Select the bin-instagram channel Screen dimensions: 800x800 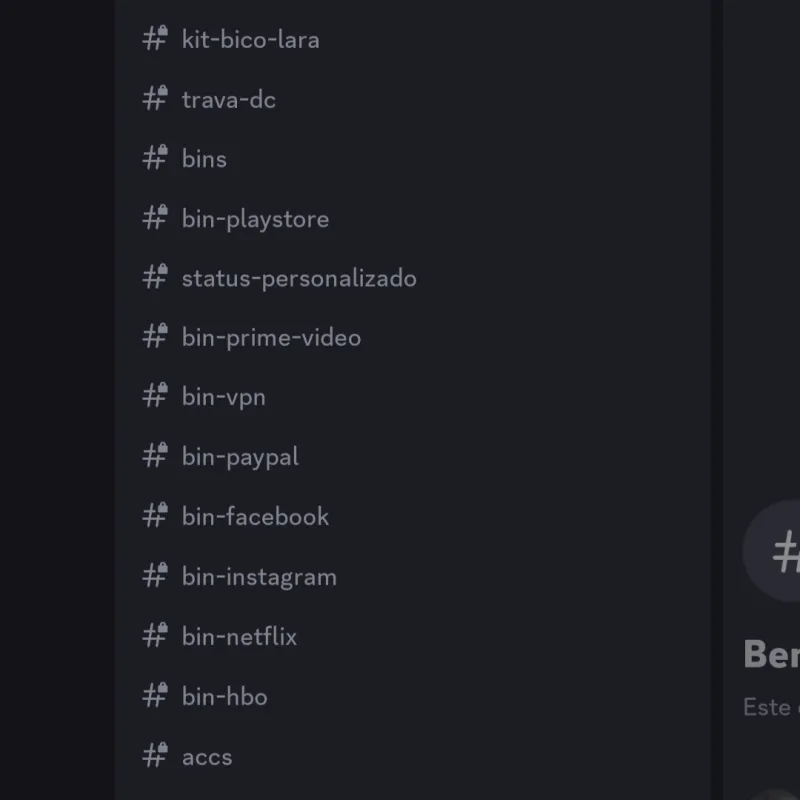click(258, 576)
